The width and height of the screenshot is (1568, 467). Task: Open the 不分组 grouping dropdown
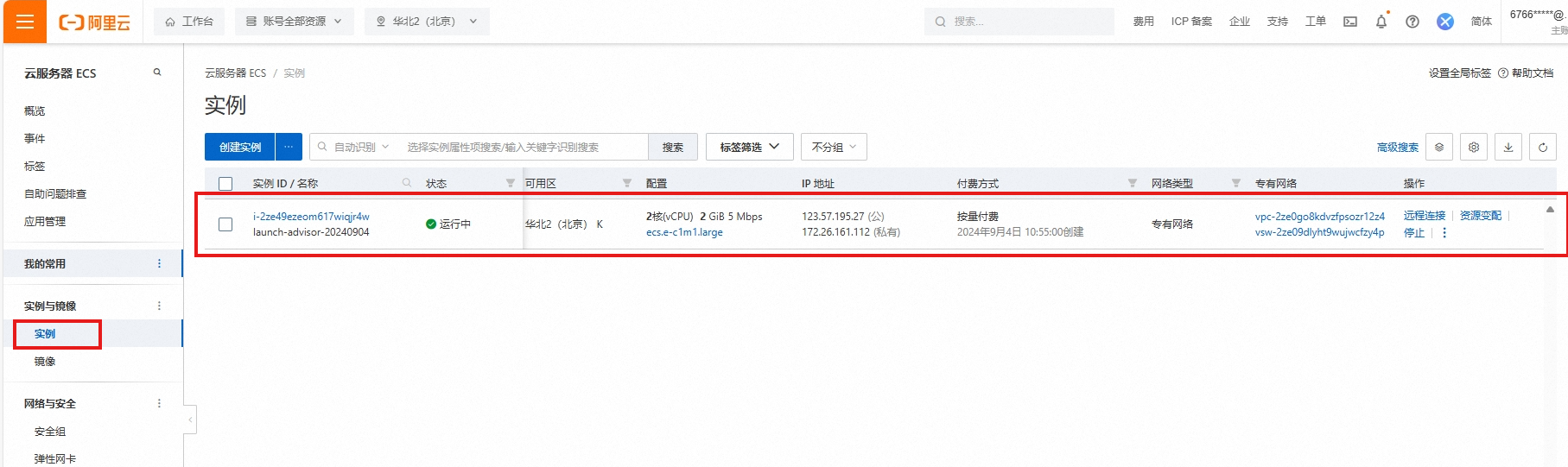tap(834, 147)
